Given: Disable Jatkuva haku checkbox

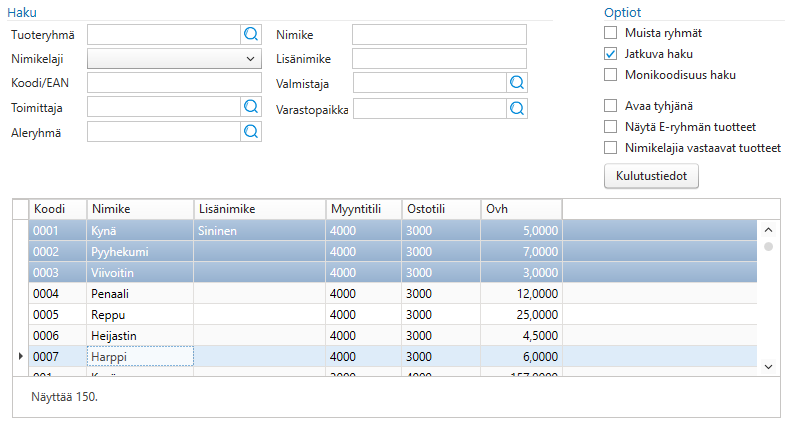Looking at the screenshot, I should 610,54.
